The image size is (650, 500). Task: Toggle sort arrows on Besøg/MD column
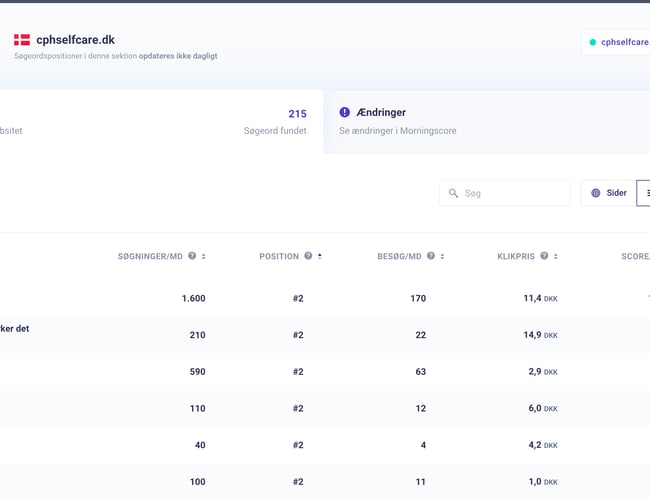click(443, 256)
